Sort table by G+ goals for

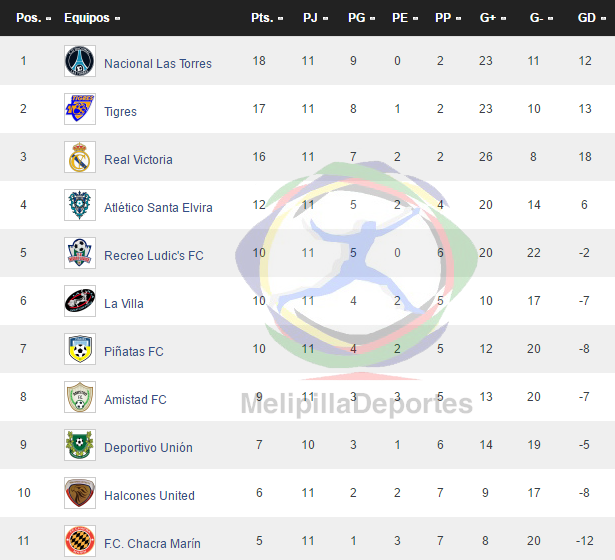click(493, 18)
